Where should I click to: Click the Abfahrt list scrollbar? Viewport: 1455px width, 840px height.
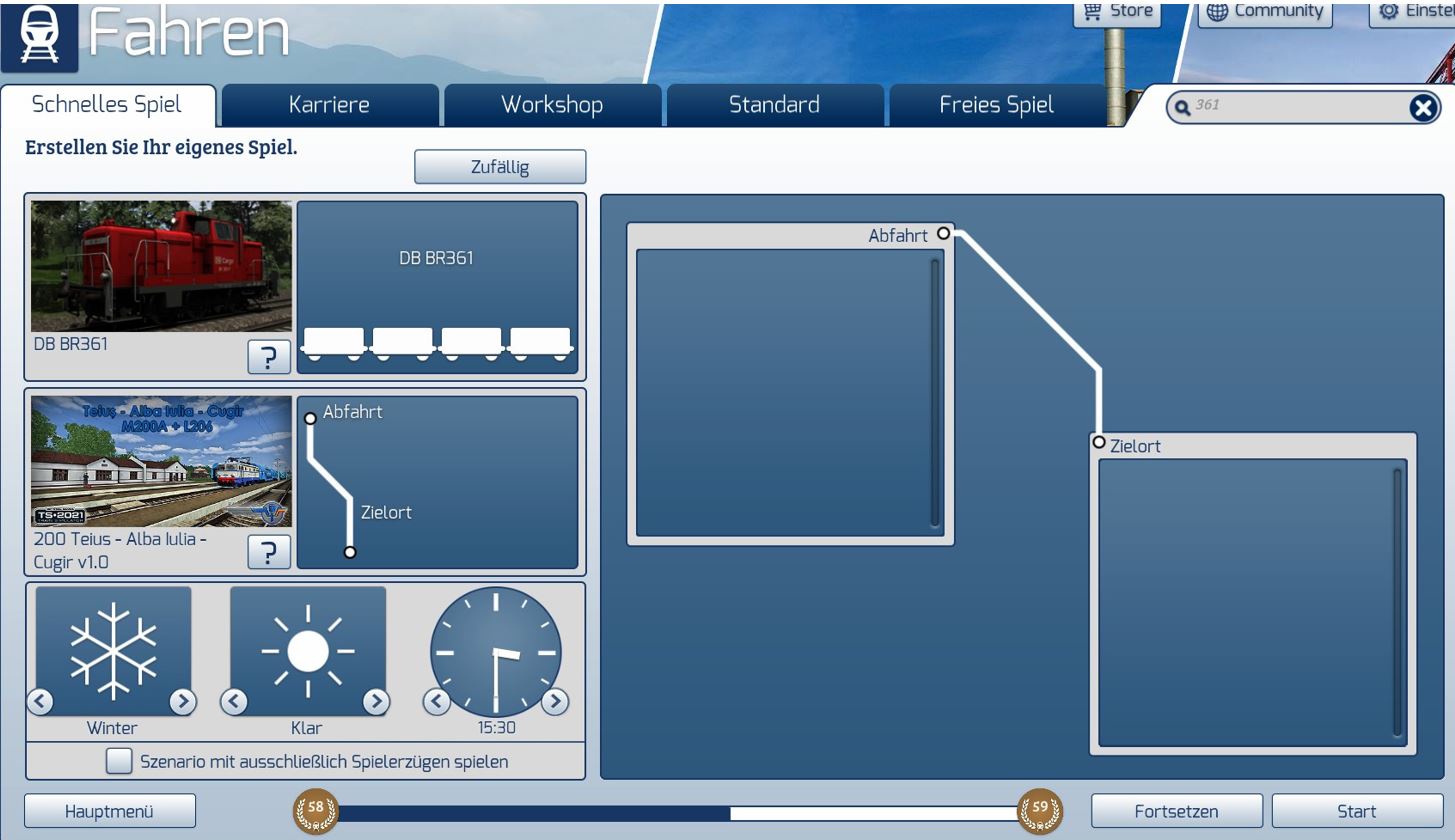(935, 392)
